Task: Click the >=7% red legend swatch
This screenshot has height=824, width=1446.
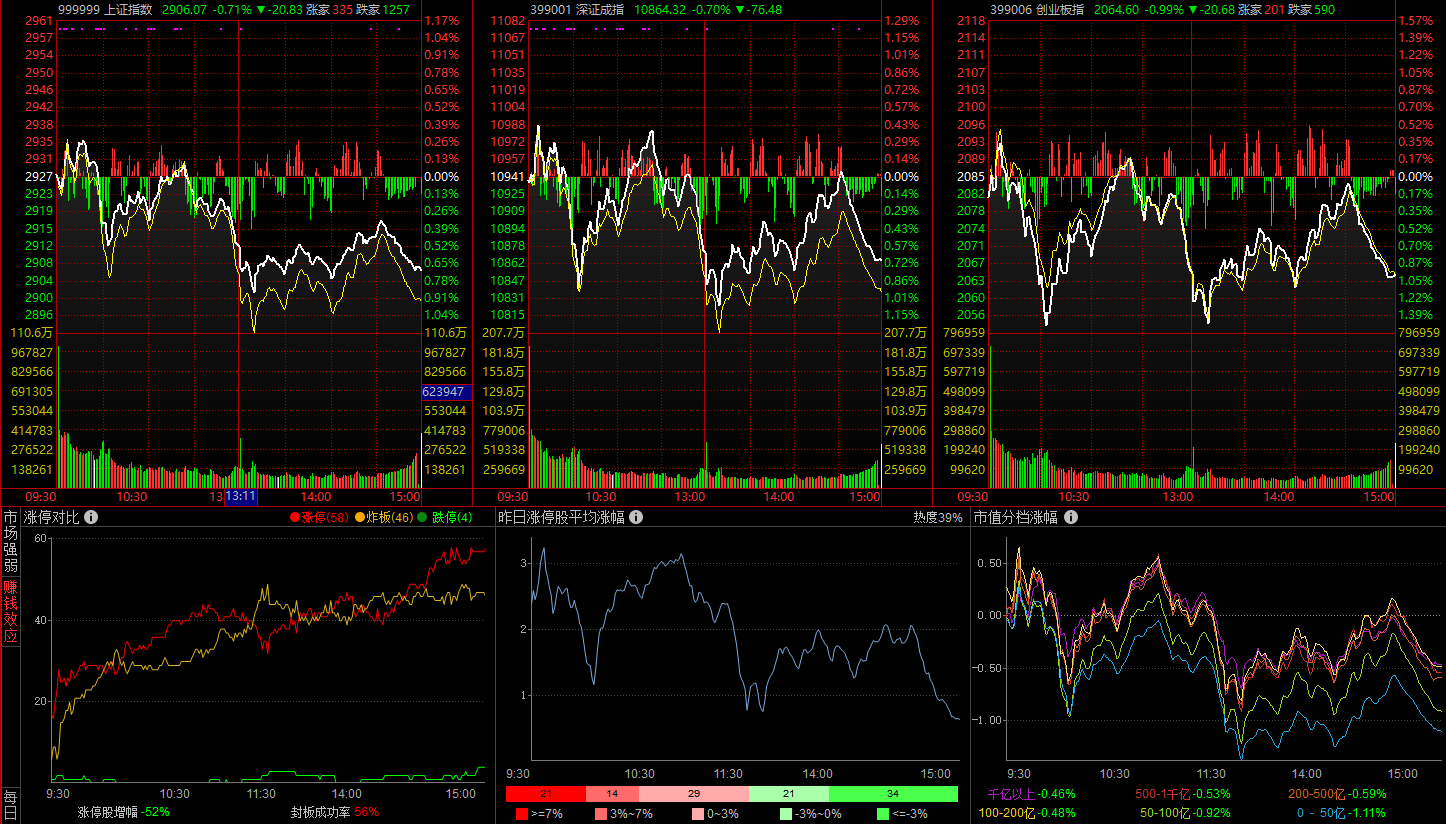Action: tap(521, 813)
